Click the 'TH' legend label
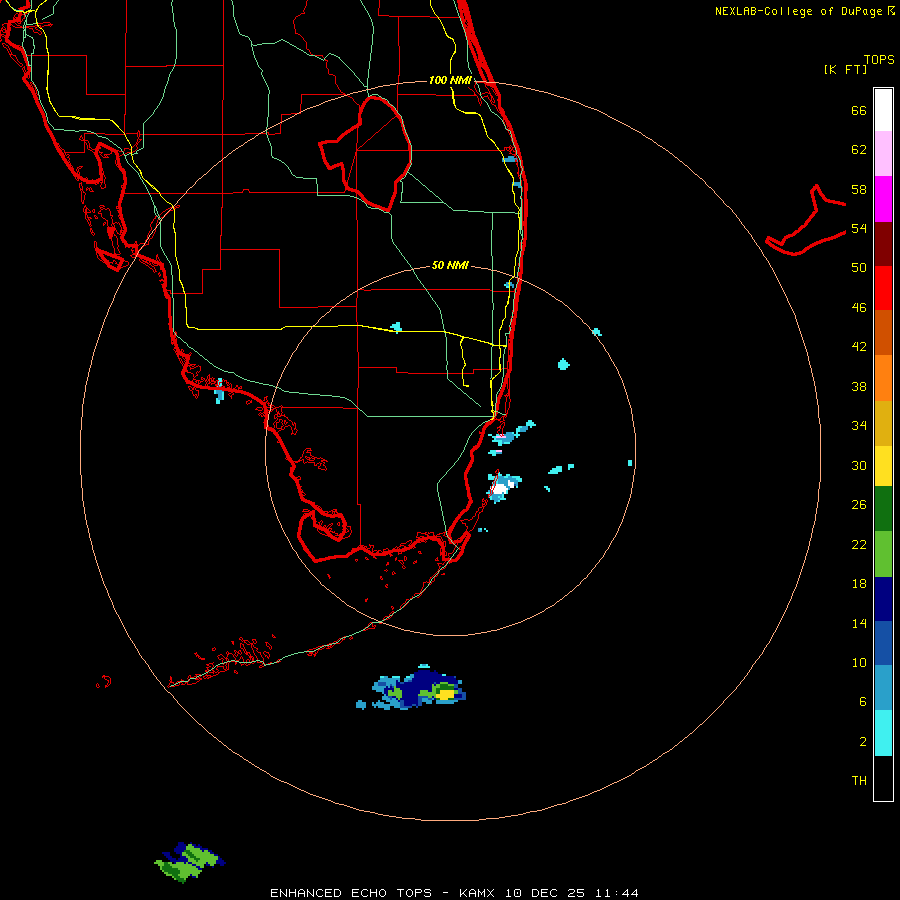Screen dimensions: 900x900 pyautogui.click(x=859, y=781)
